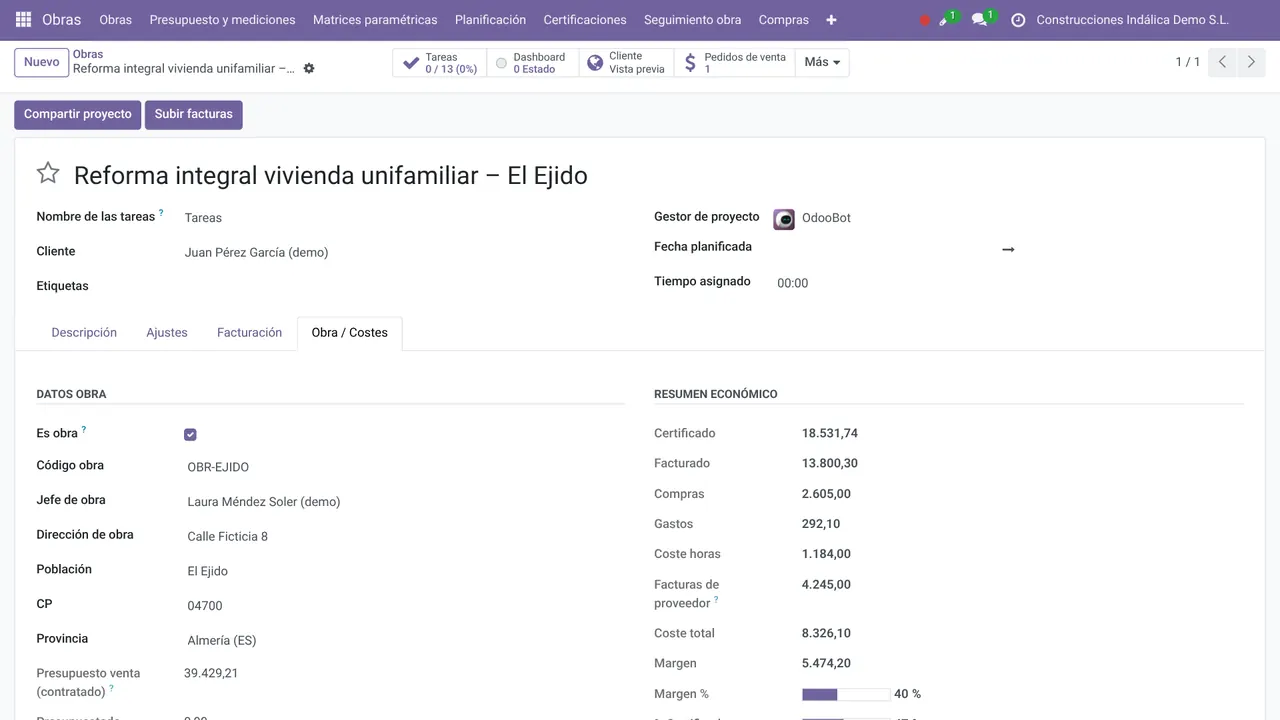The width and height of the screenshot is (1280, 720).
Task: Click the OdooBot avatar
Action: 784,218
